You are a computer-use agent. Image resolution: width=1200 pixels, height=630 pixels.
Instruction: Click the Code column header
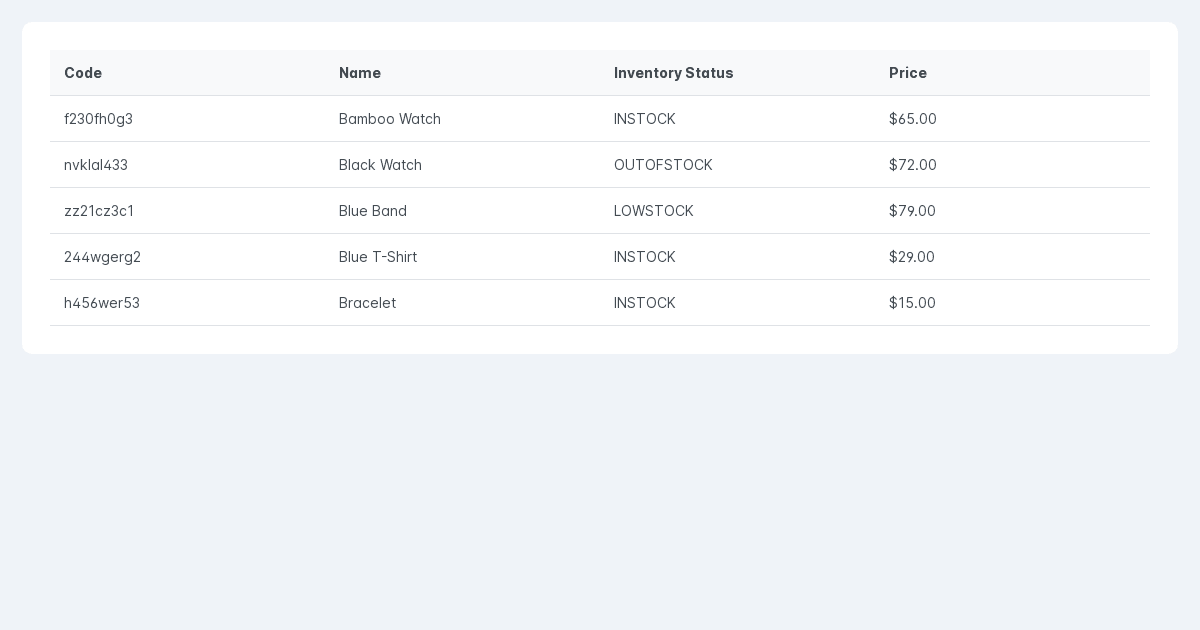coord(187,73)
